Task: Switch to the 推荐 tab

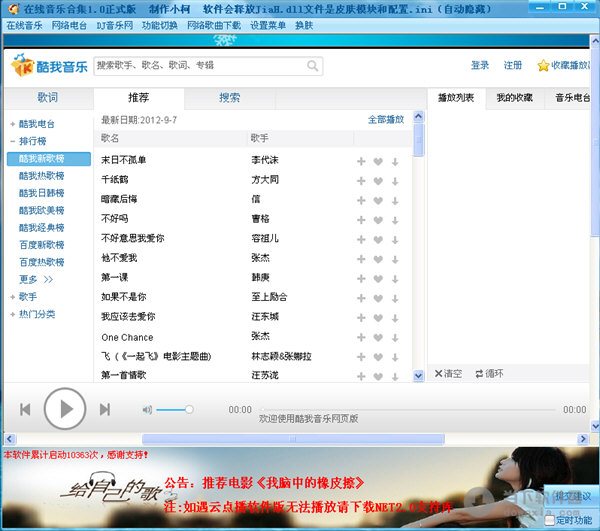Action: pos(139,98)
